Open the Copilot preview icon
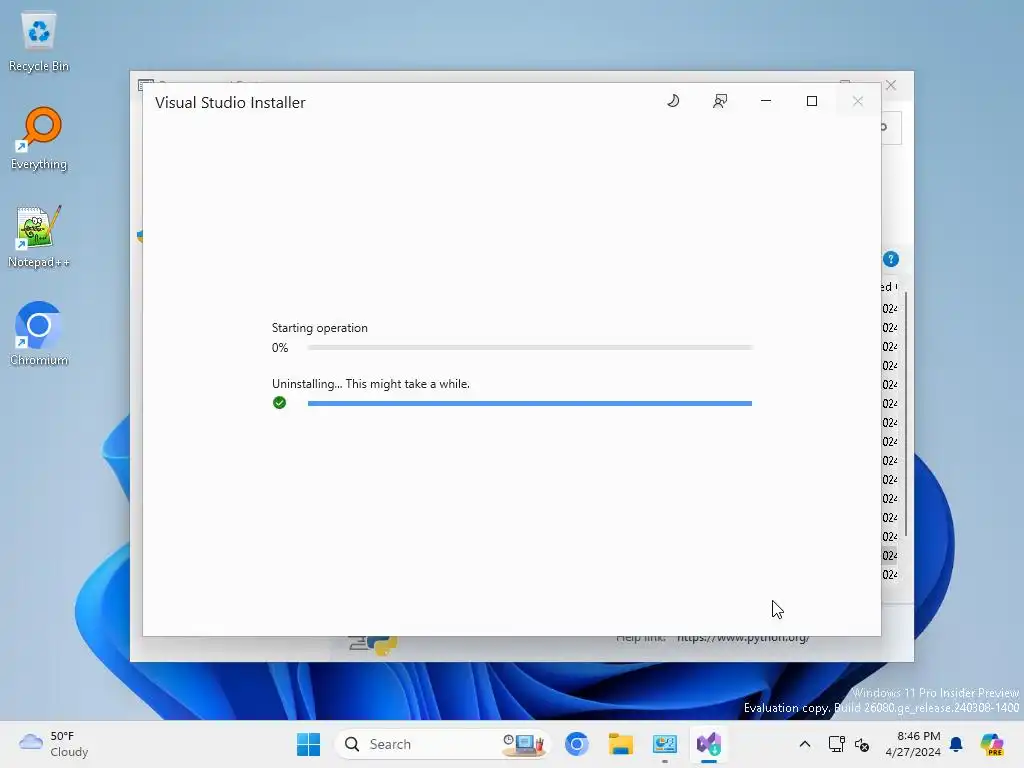 tap(992, 744)
